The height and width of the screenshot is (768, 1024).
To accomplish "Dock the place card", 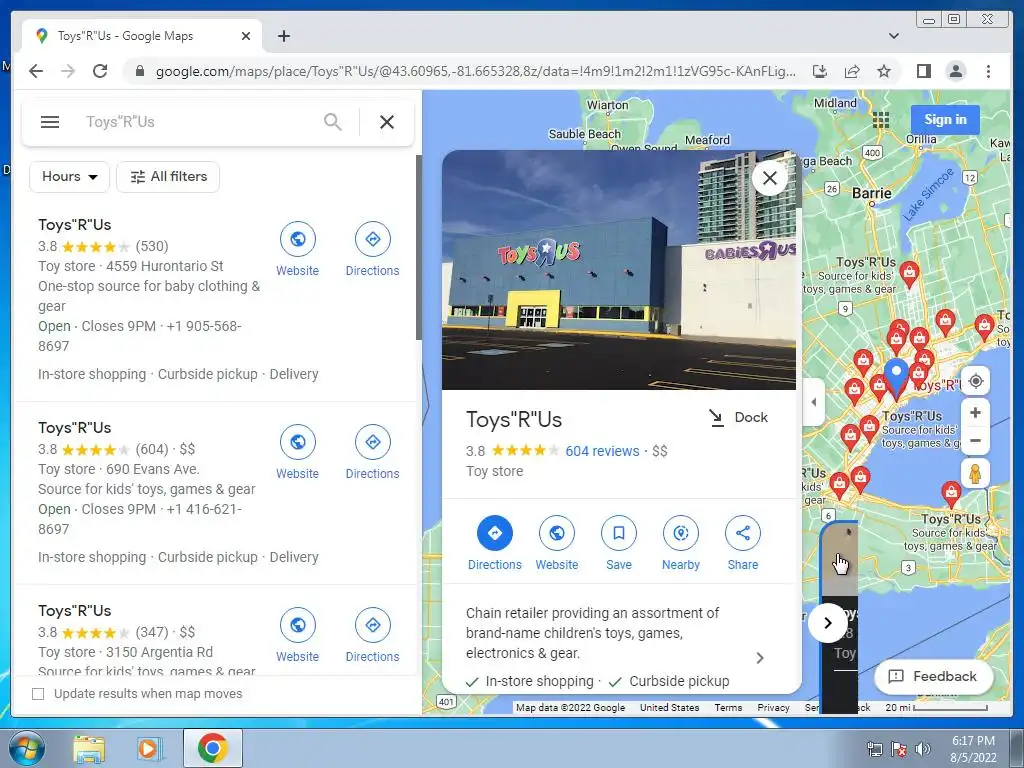I will coord(739,418).
